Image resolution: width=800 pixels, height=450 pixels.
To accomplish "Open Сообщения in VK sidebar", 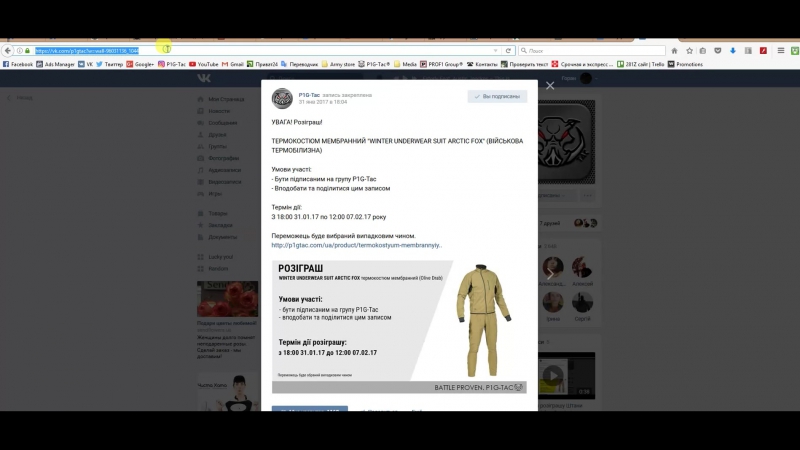I will (x=217, y=123).
